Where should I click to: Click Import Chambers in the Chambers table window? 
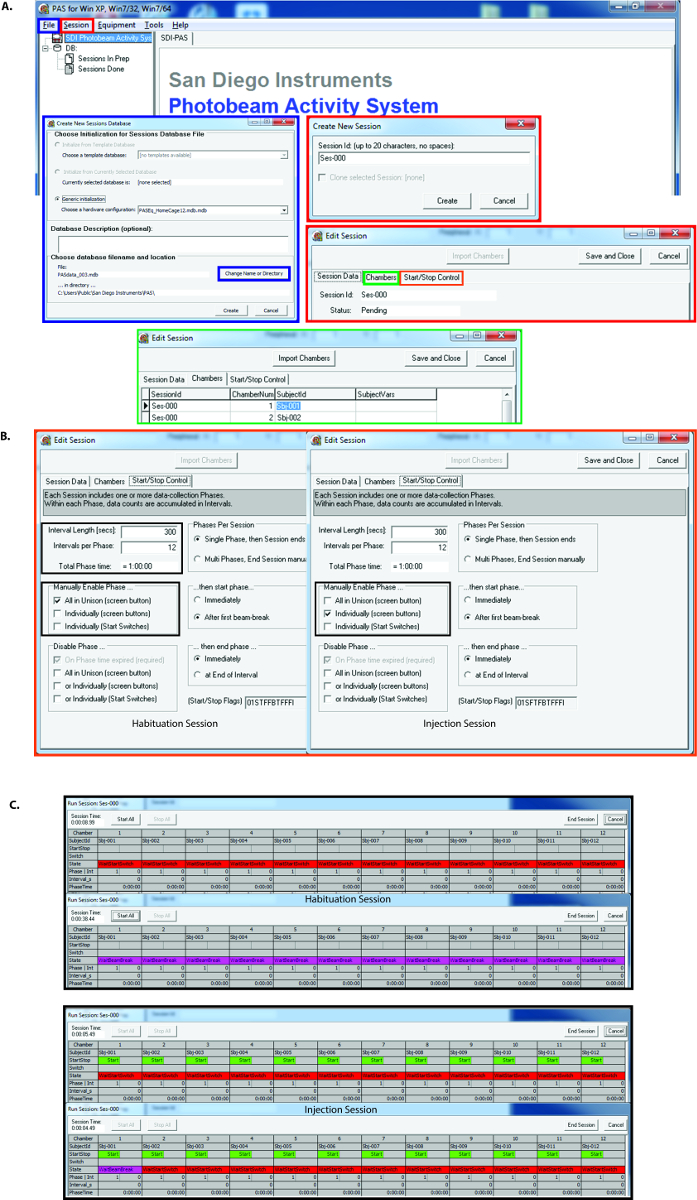coord(305,358)
